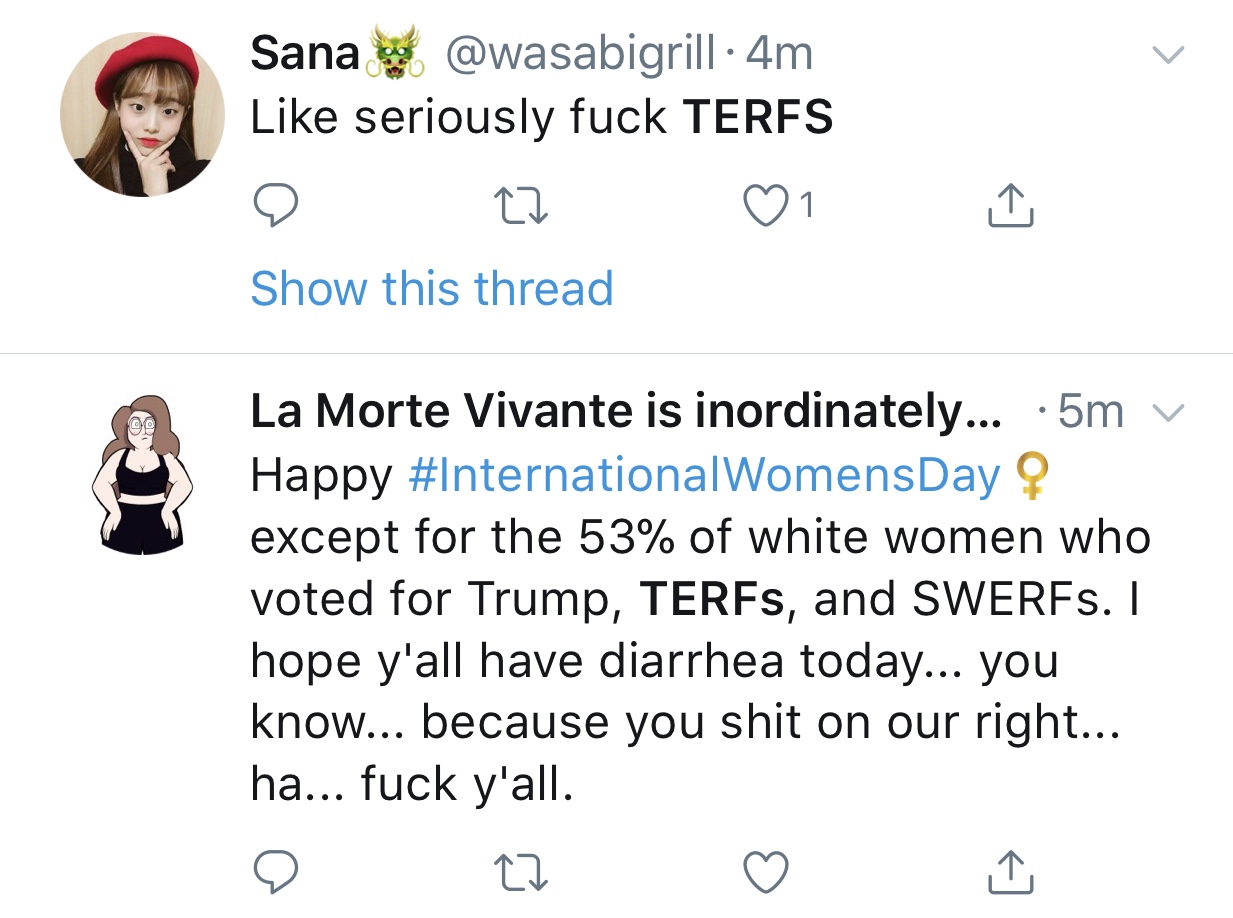Screen dimensions: 1233x918
Task: Share Sana's tweet via upload icon
Action: click(1010, 205)
